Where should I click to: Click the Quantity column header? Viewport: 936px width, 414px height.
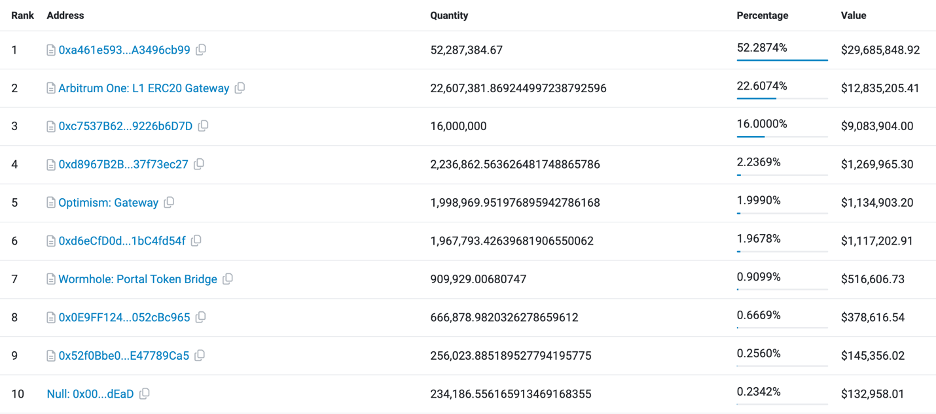449,16
